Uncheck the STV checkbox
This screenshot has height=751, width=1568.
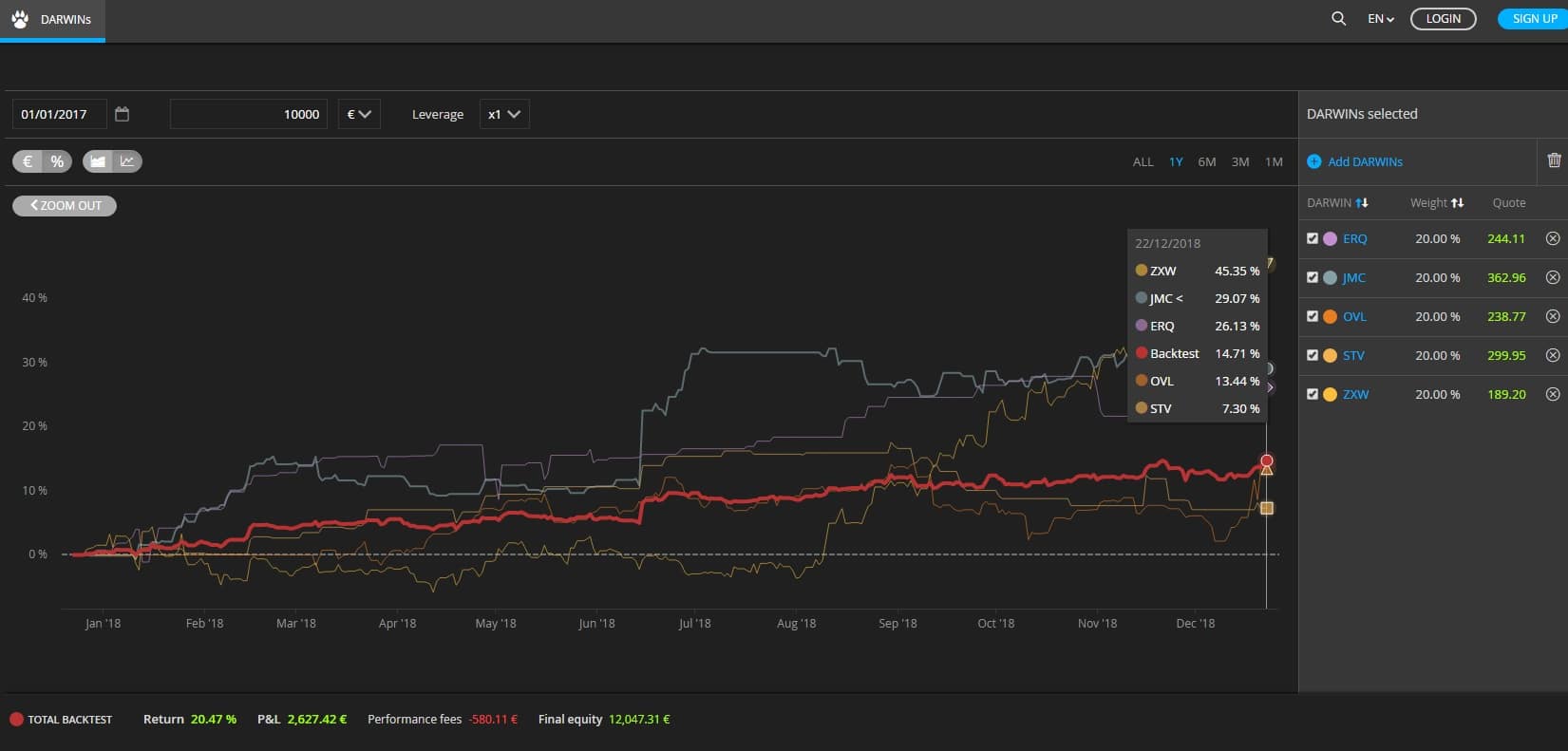click(1313, 355)
